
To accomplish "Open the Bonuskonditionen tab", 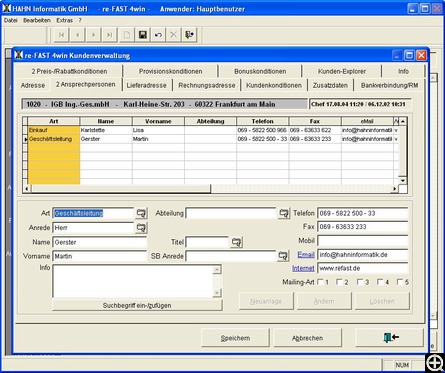I will click(x=260, y=71).
